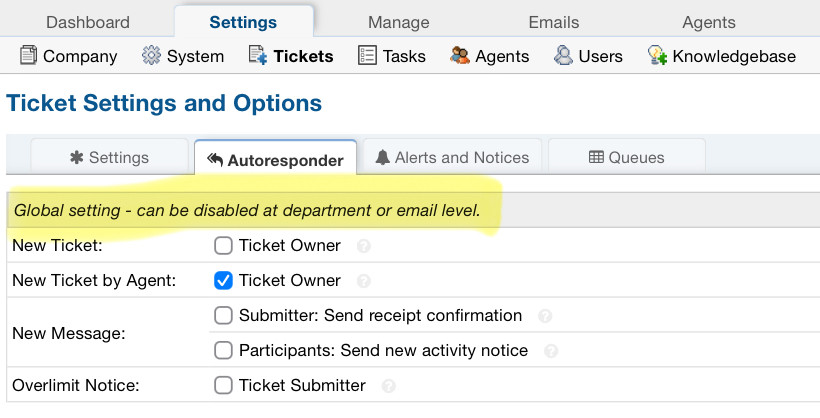This screenshot has width=820, height=418.
Task: Click the Tasks checklist icon
Action: point(367,55)
